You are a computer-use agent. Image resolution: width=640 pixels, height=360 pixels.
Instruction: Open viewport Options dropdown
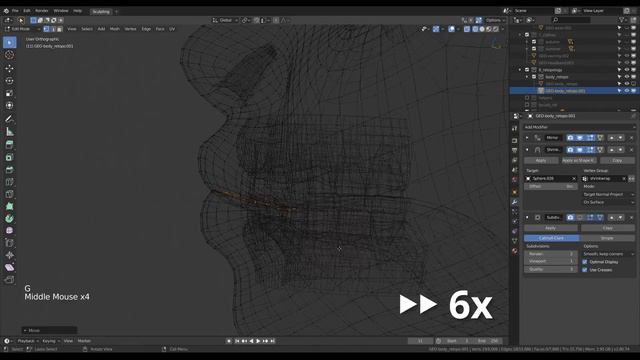tap(495, 20)
